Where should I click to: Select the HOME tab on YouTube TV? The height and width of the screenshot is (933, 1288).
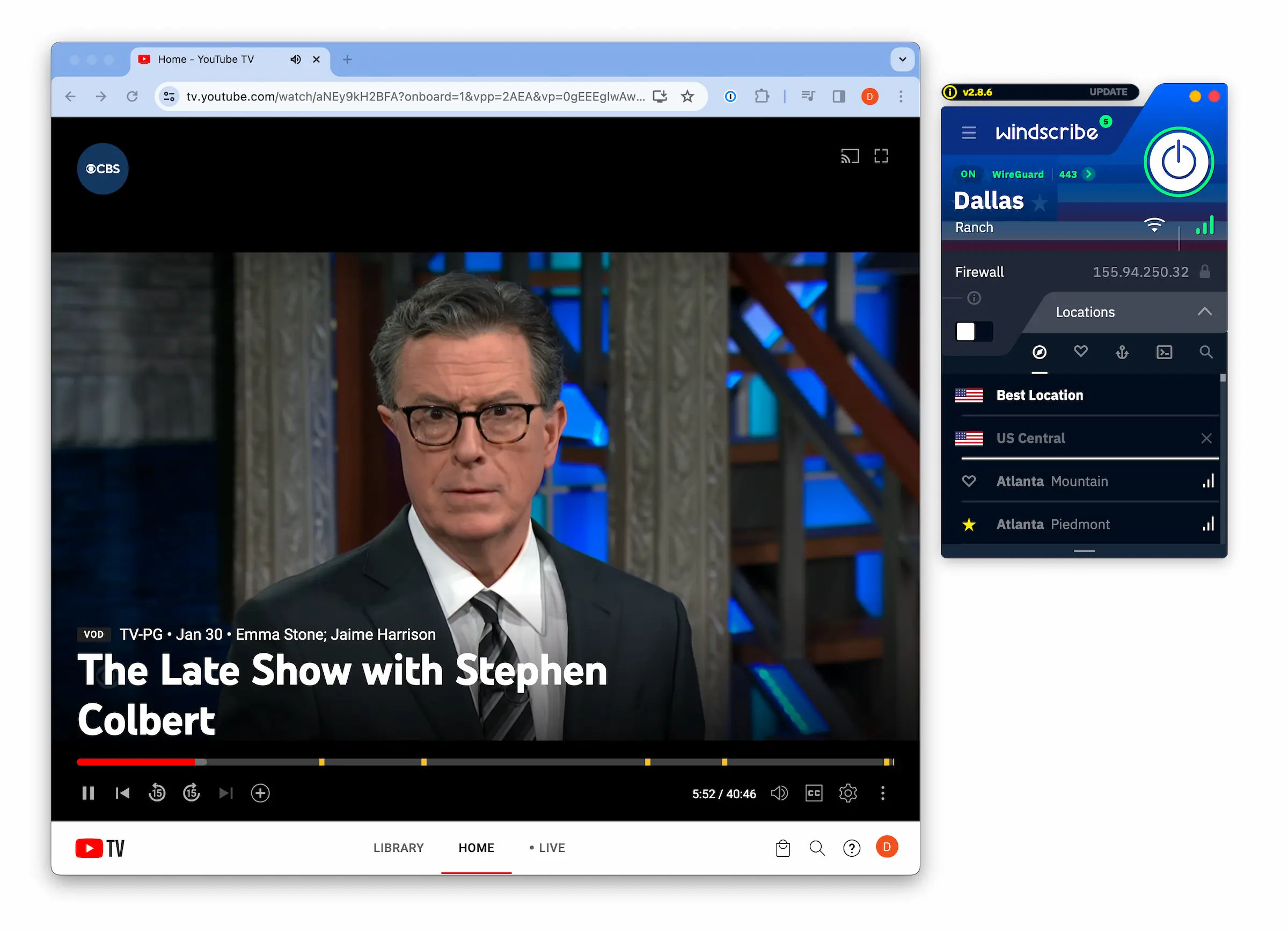[475, 848]
